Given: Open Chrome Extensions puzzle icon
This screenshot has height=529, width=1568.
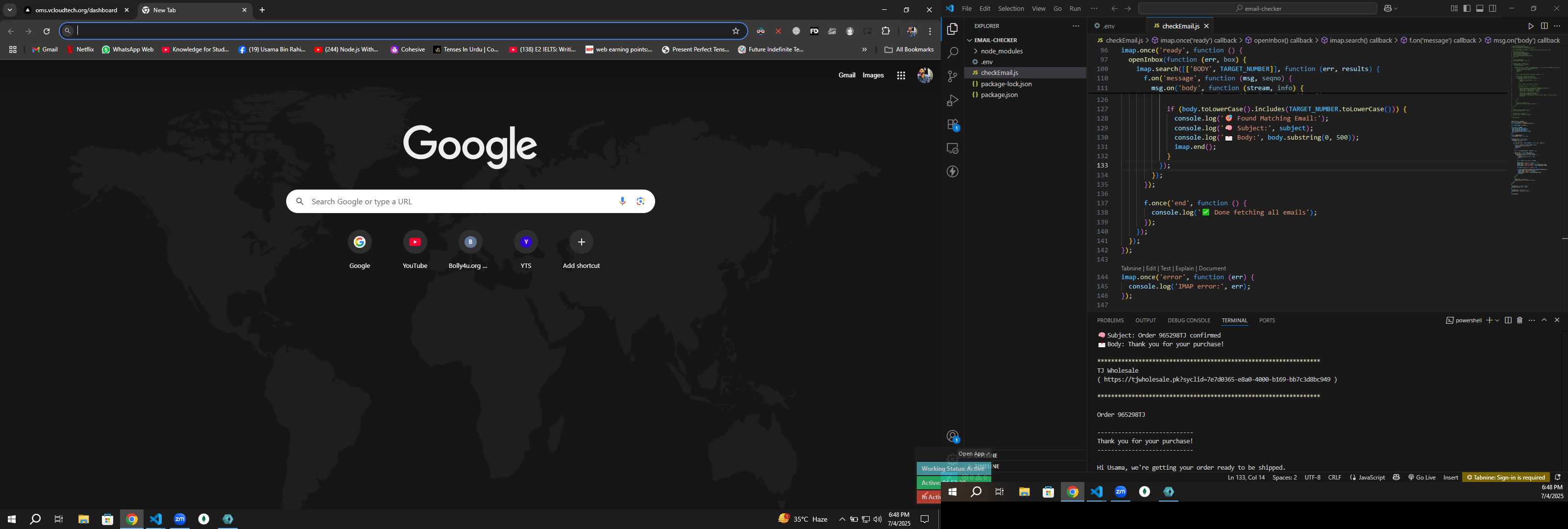Looking at the screenshot, I should [x=885, y=31].
